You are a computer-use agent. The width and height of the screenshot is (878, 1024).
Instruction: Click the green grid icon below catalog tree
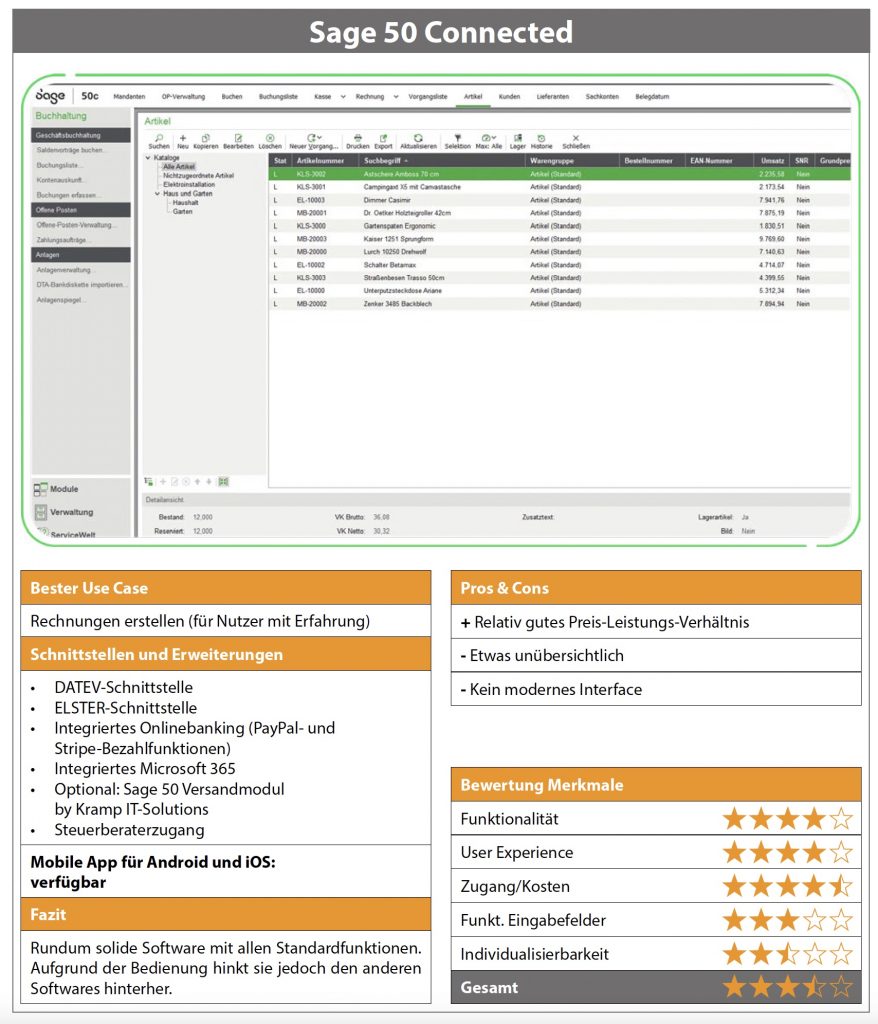pos(223,481)
